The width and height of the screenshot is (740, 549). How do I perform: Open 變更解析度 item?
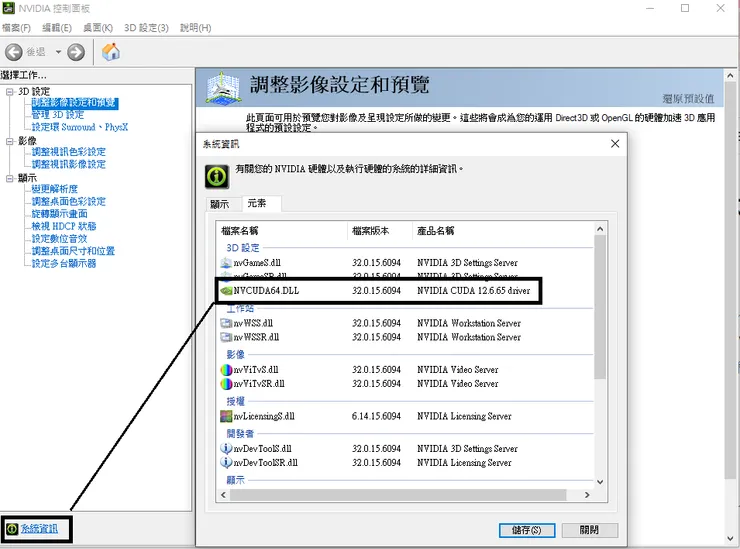(55, 189)
